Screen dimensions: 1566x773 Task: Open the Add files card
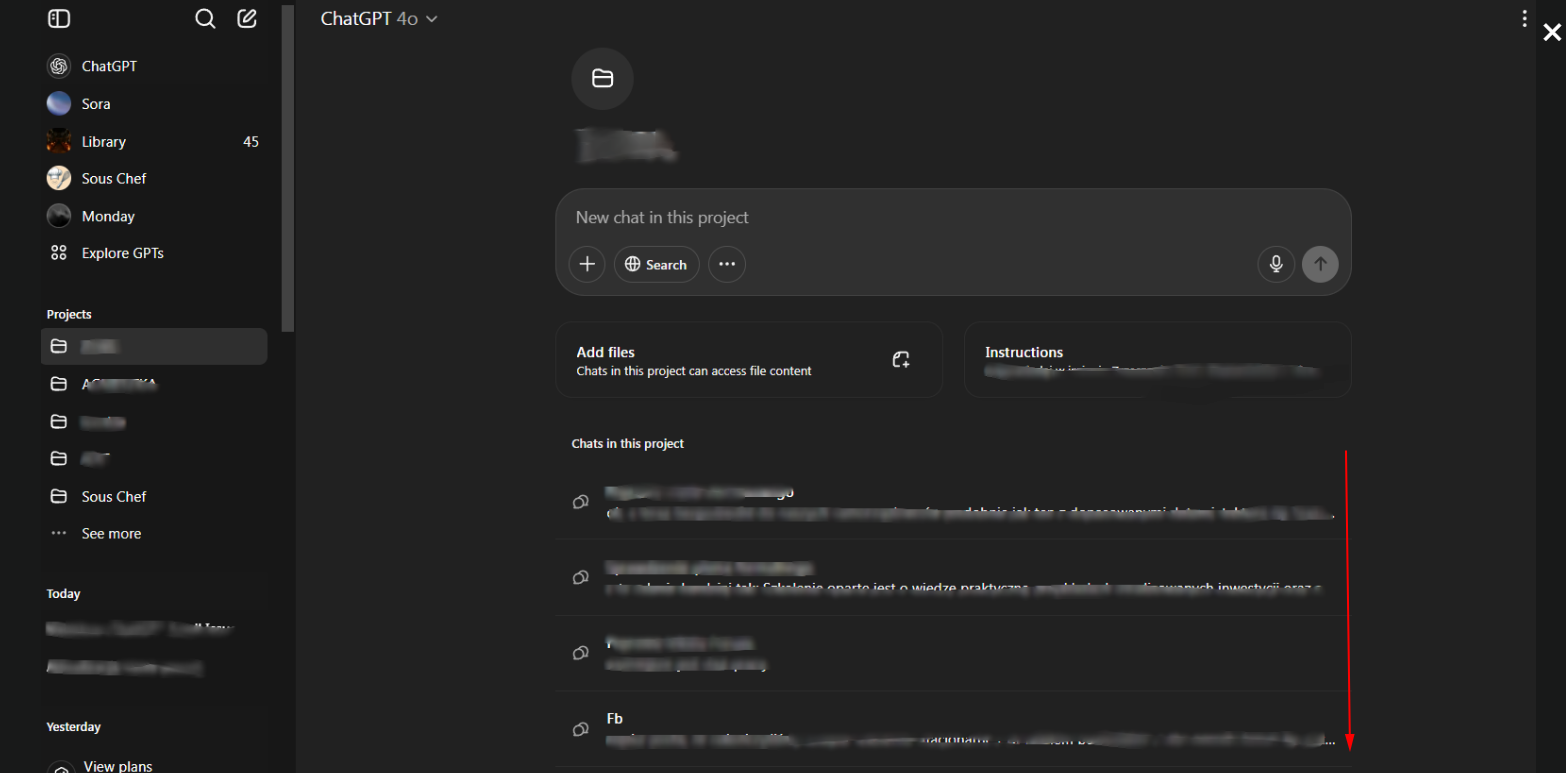coord(749,360)
